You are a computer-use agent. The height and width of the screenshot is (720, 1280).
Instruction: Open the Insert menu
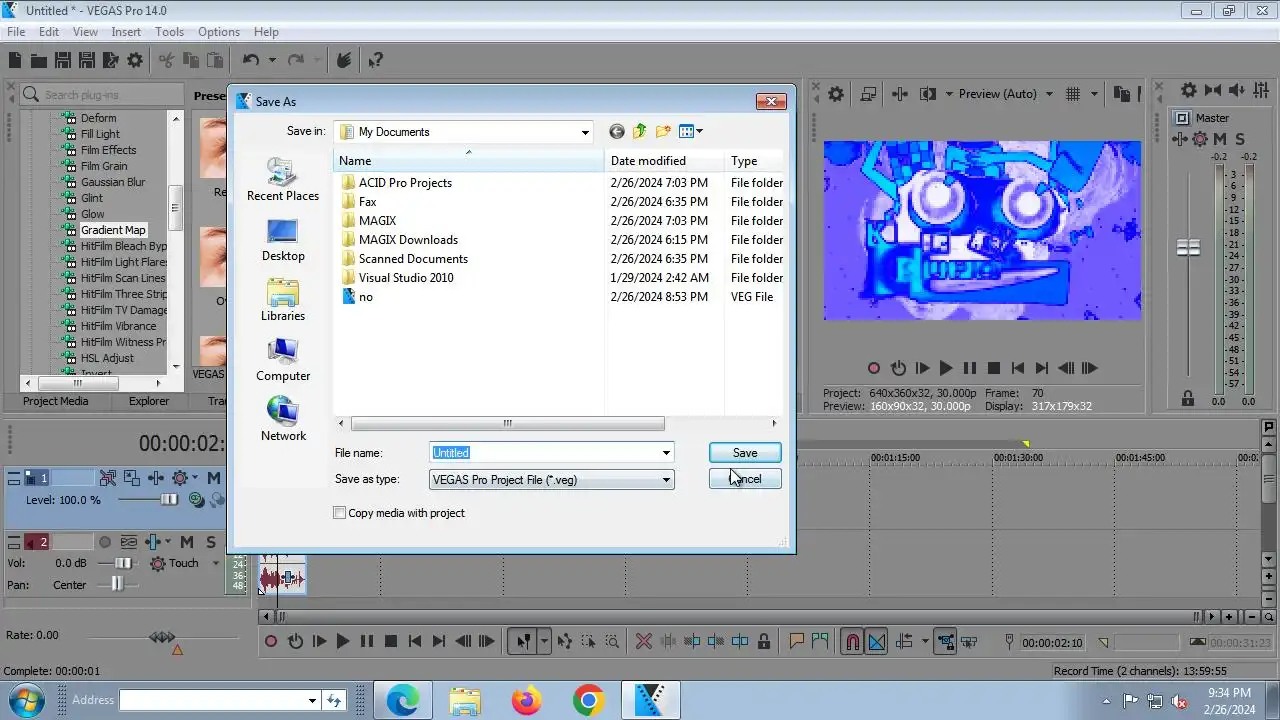point(126,32)
